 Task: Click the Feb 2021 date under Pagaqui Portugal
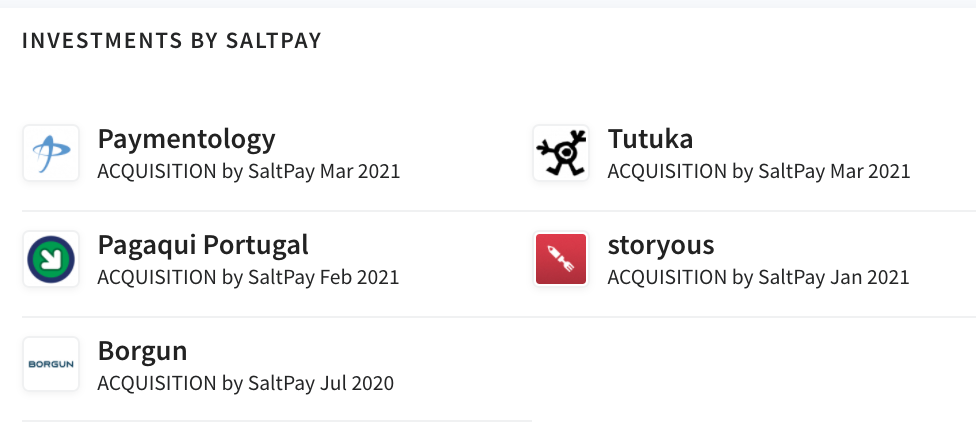pos(359,277)
